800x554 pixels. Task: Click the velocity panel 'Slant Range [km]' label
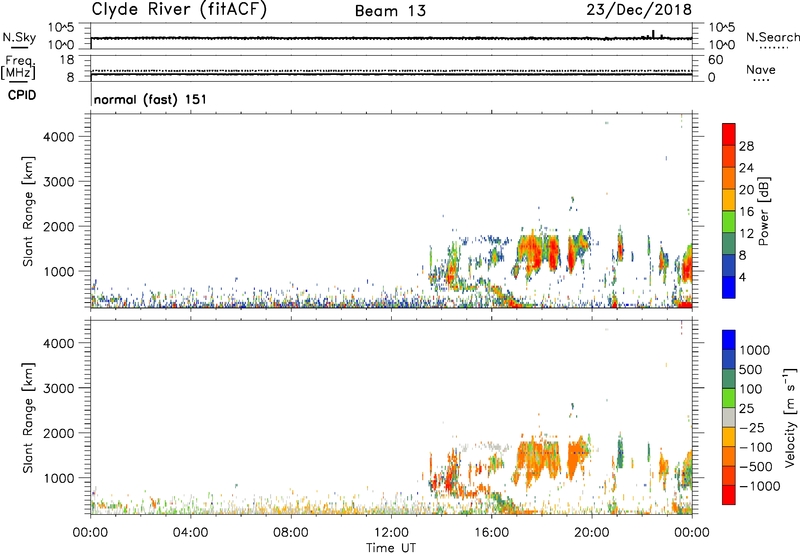point(28,418)
